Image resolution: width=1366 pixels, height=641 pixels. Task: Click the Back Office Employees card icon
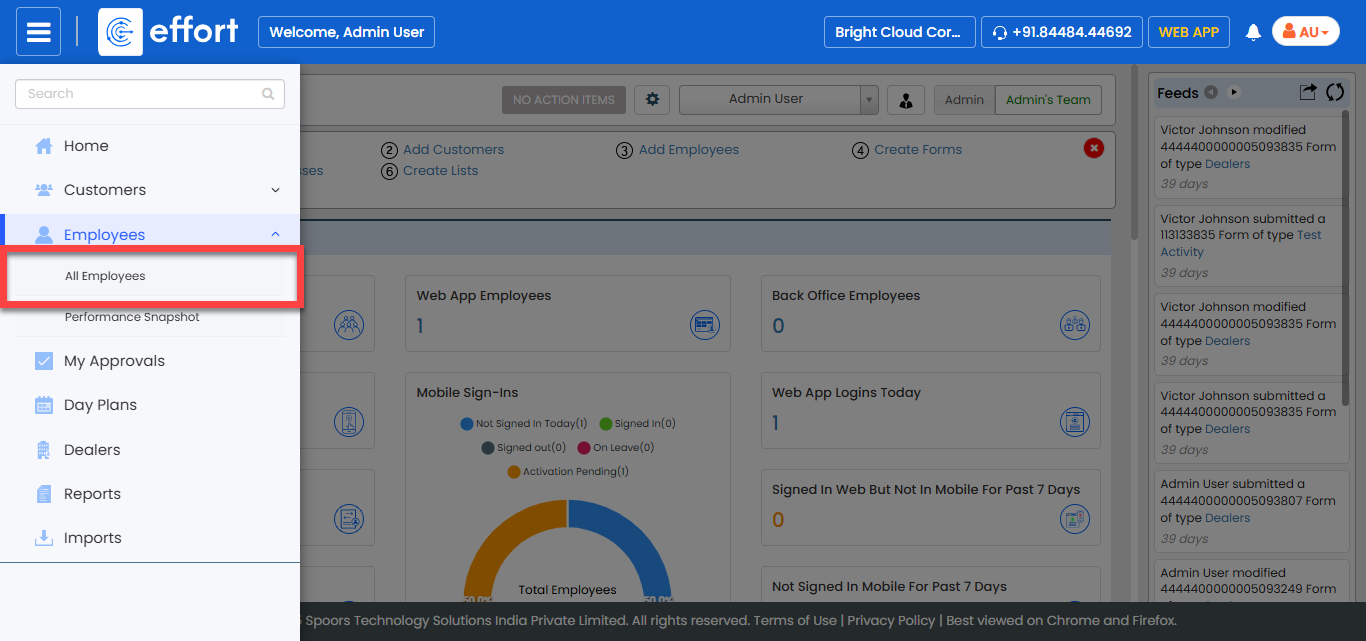pos(1074,324)
